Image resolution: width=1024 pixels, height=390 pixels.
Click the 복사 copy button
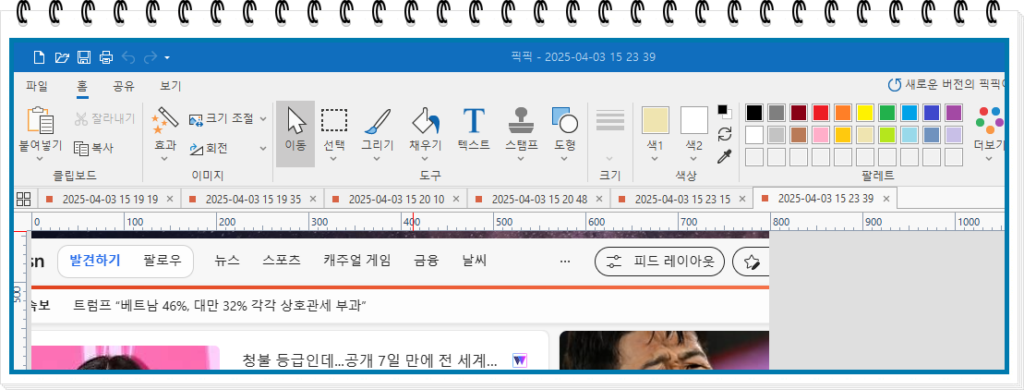(x=94, y=148)
